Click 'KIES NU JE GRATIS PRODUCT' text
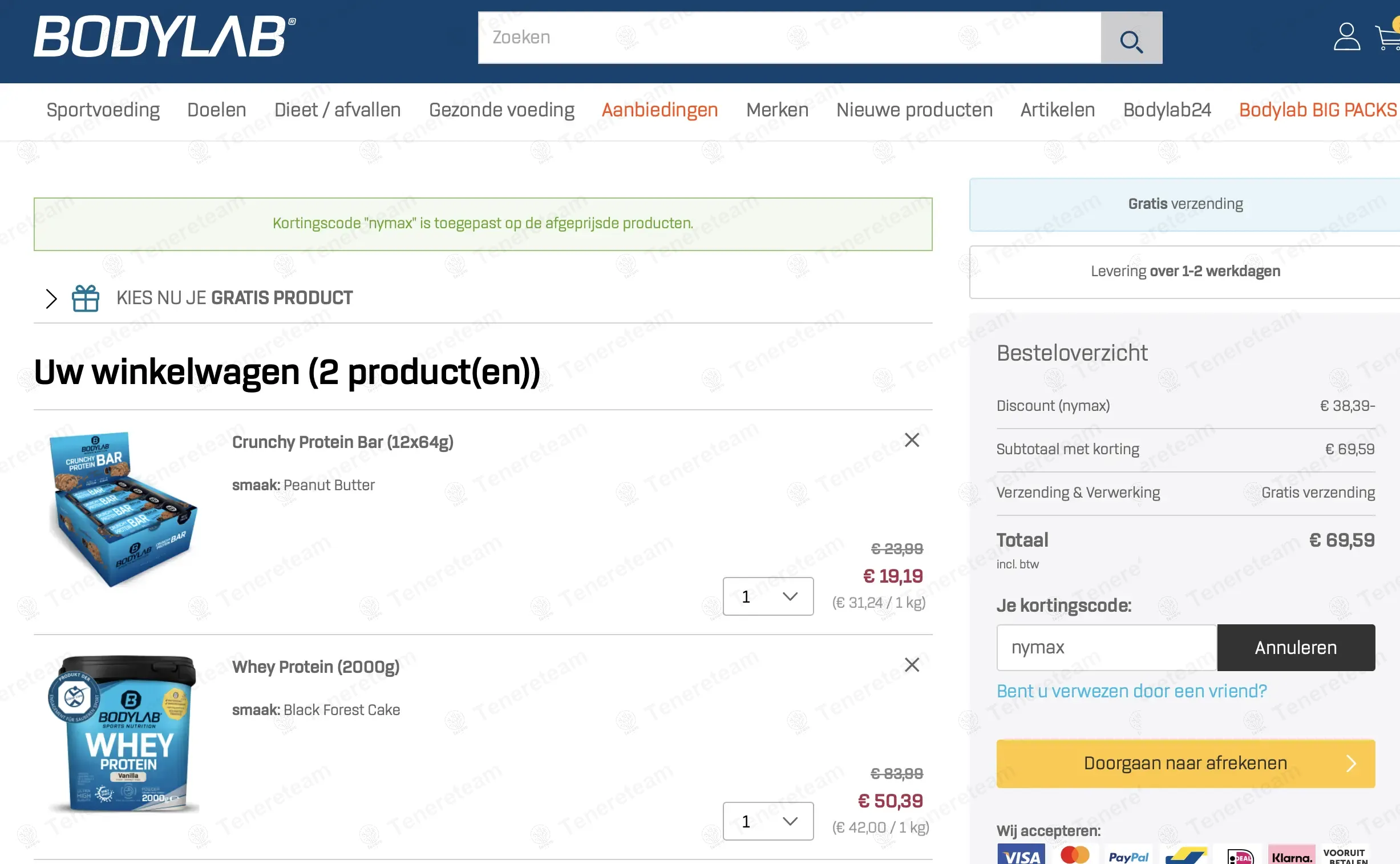Screen dimensions: 1400x864 (235, 298)
